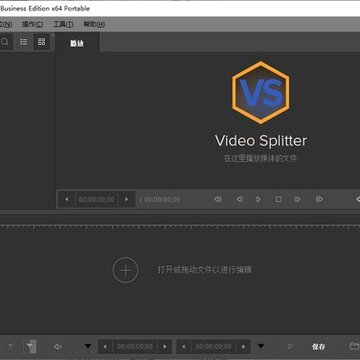Stop video playback
The width and height of the screenshot is (360, 360).
(x=278, y=199)
